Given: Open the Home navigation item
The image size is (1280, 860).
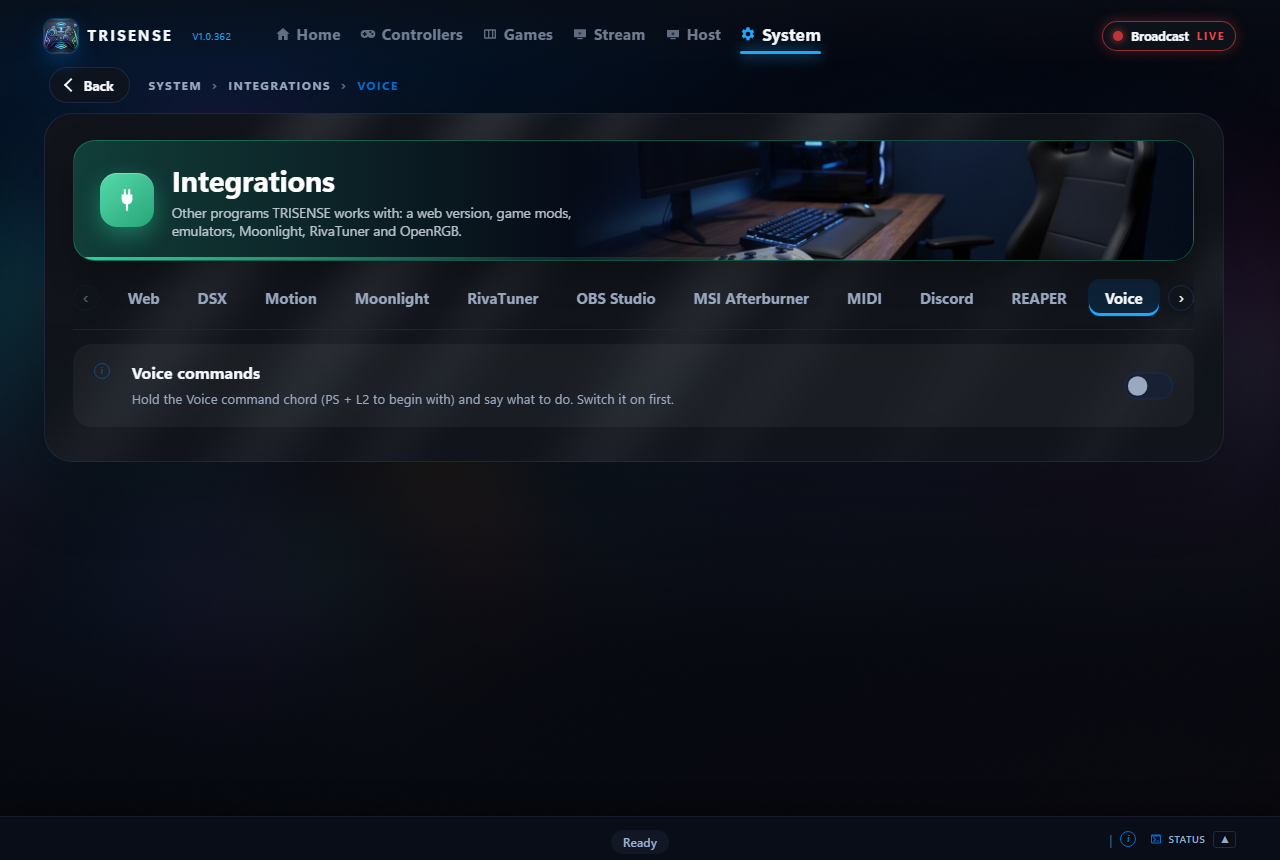Looking at the screenshot, I should pos(308,35).
